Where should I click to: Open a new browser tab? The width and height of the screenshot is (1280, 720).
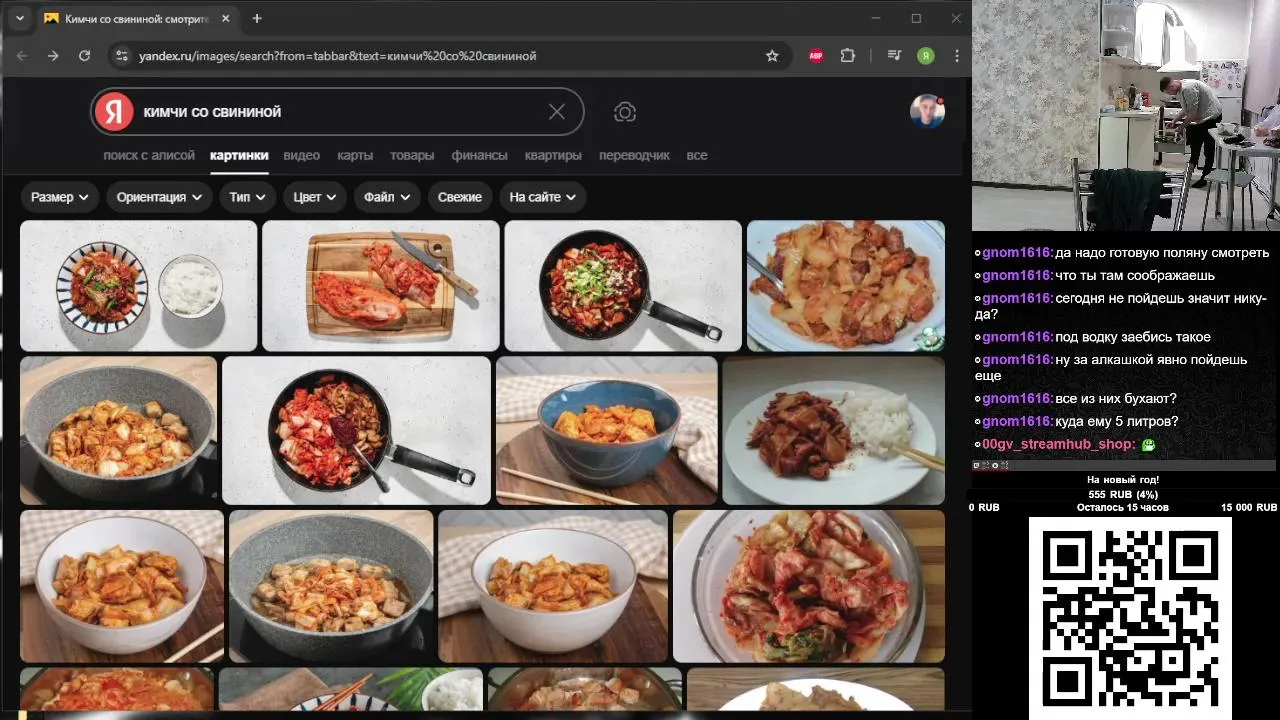(257, 18)
